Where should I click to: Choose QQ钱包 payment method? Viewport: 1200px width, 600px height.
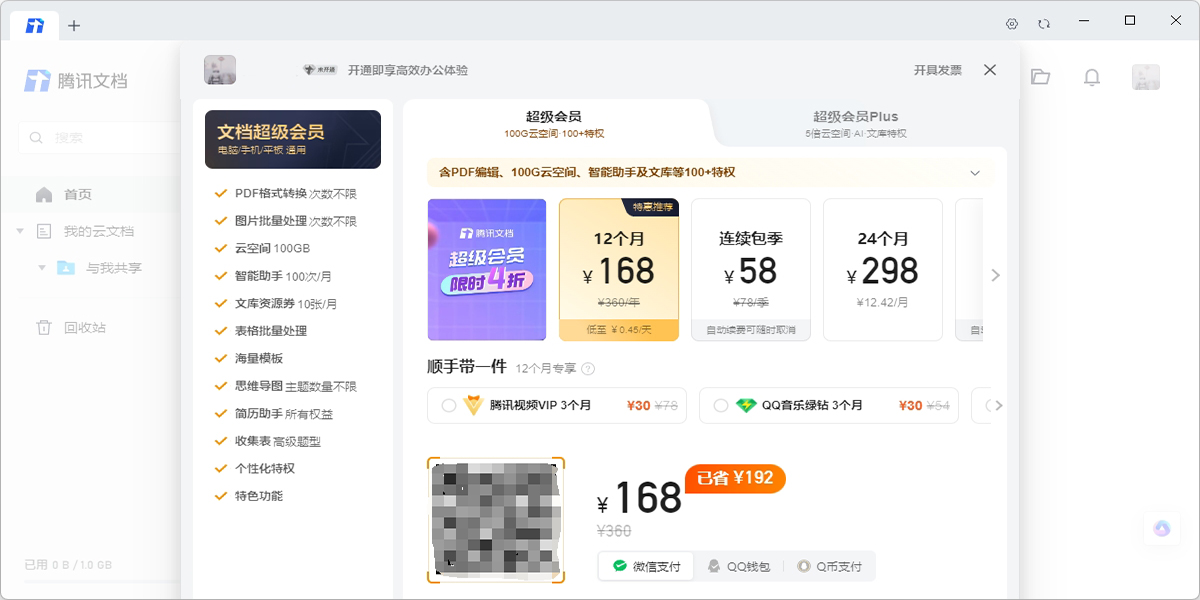739,566
